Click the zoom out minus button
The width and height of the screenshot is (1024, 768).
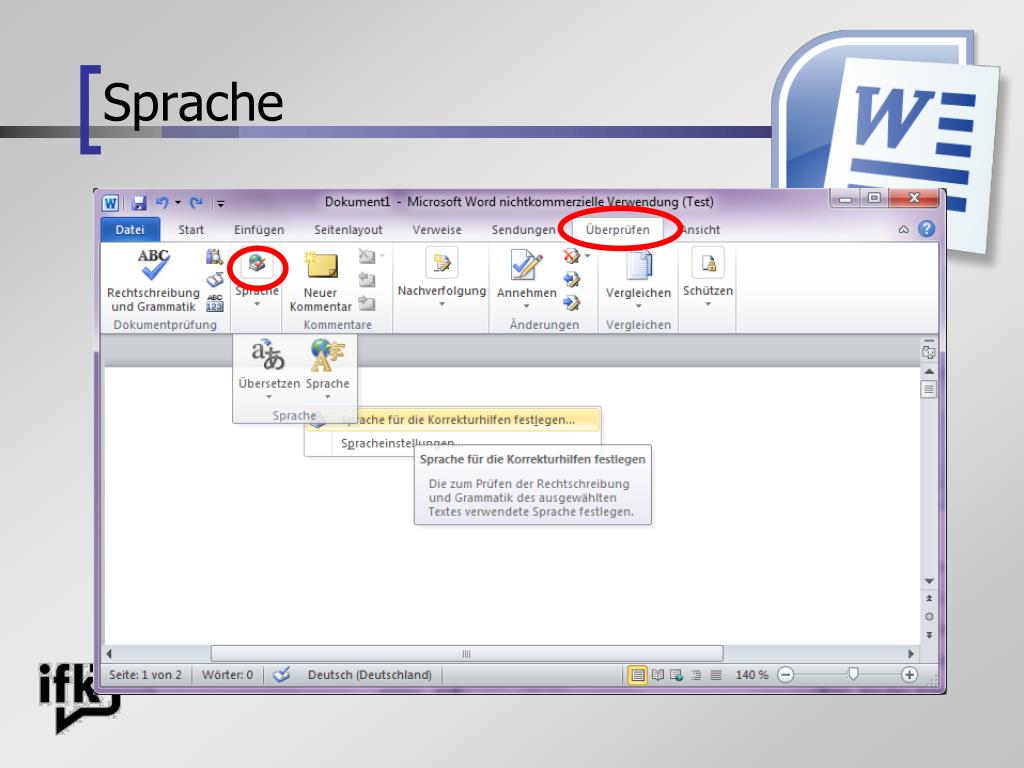[786, 675]
